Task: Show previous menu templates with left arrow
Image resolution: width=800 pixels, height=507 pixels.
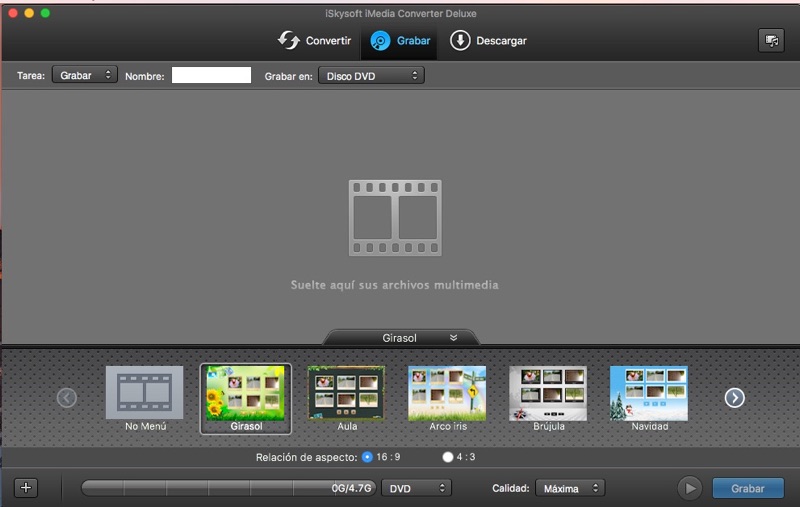Action: [x=67, y=398]
